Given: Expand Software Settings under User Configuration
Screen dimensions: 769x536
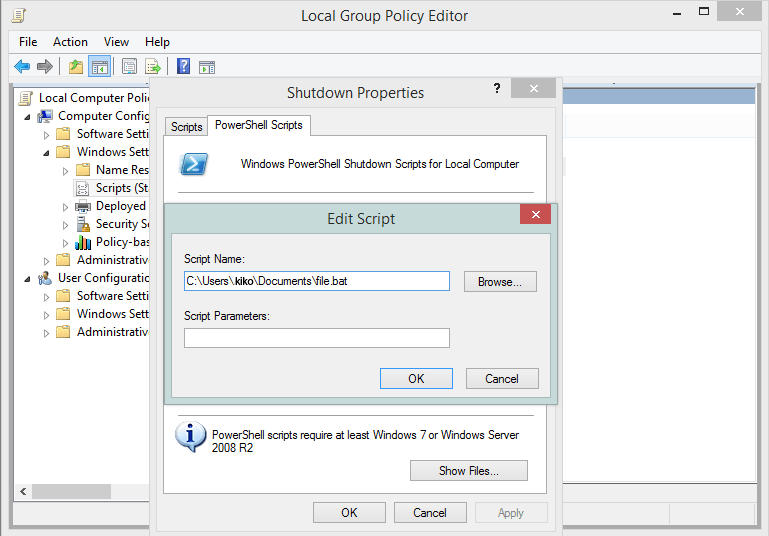Looking at the screenshot, I should [47, 297].
